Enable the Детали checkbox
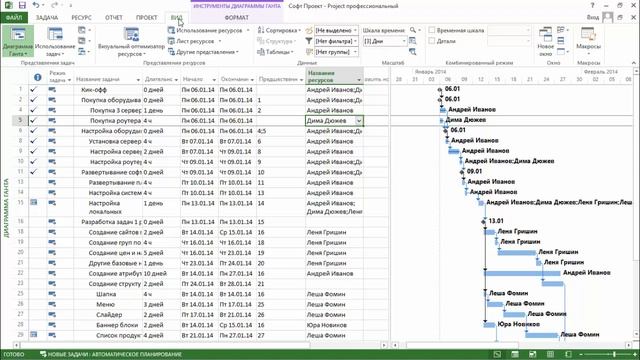The height and width of the screenshot is (360, 640). tap(432, 41)
